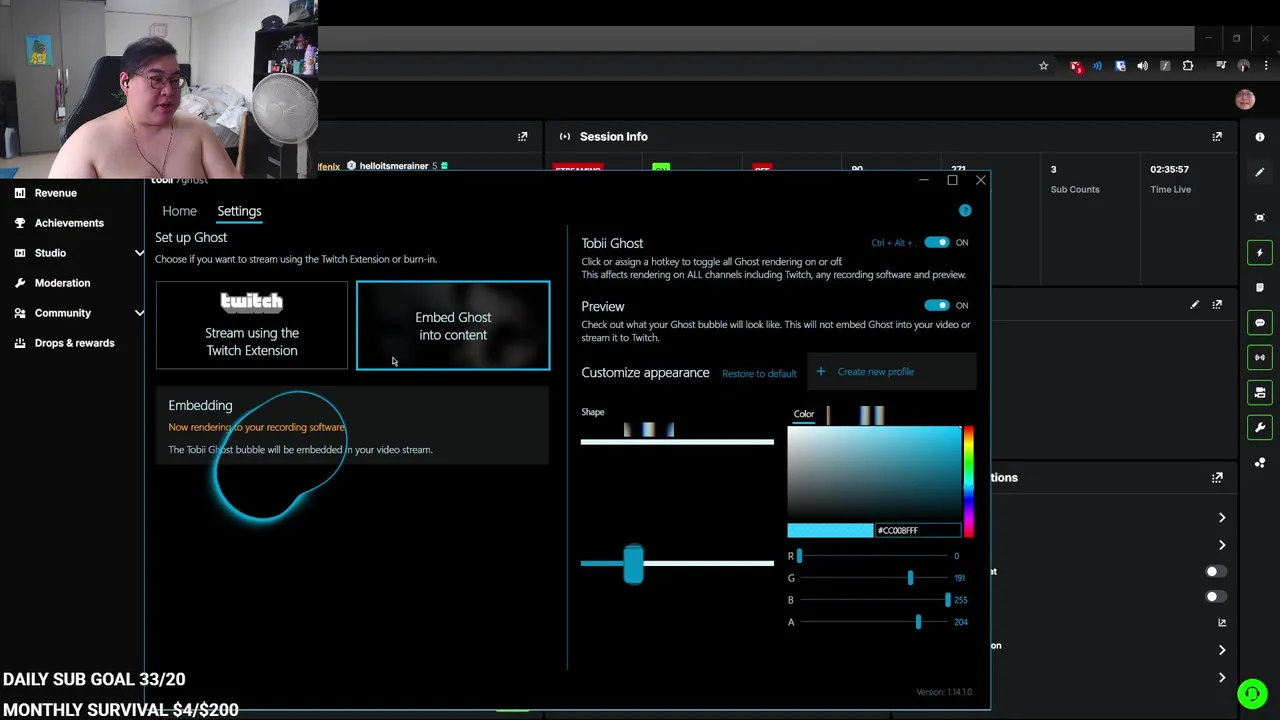Choose Stream using the Twitch Extension
This screenshot has width=1280, height=720.
coord(252,325)
